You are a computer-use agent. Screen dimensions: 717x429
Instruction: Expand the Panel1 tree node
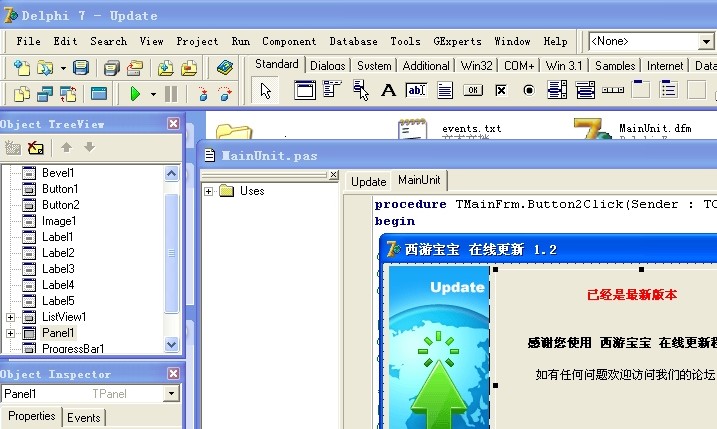tap(10, 333)
